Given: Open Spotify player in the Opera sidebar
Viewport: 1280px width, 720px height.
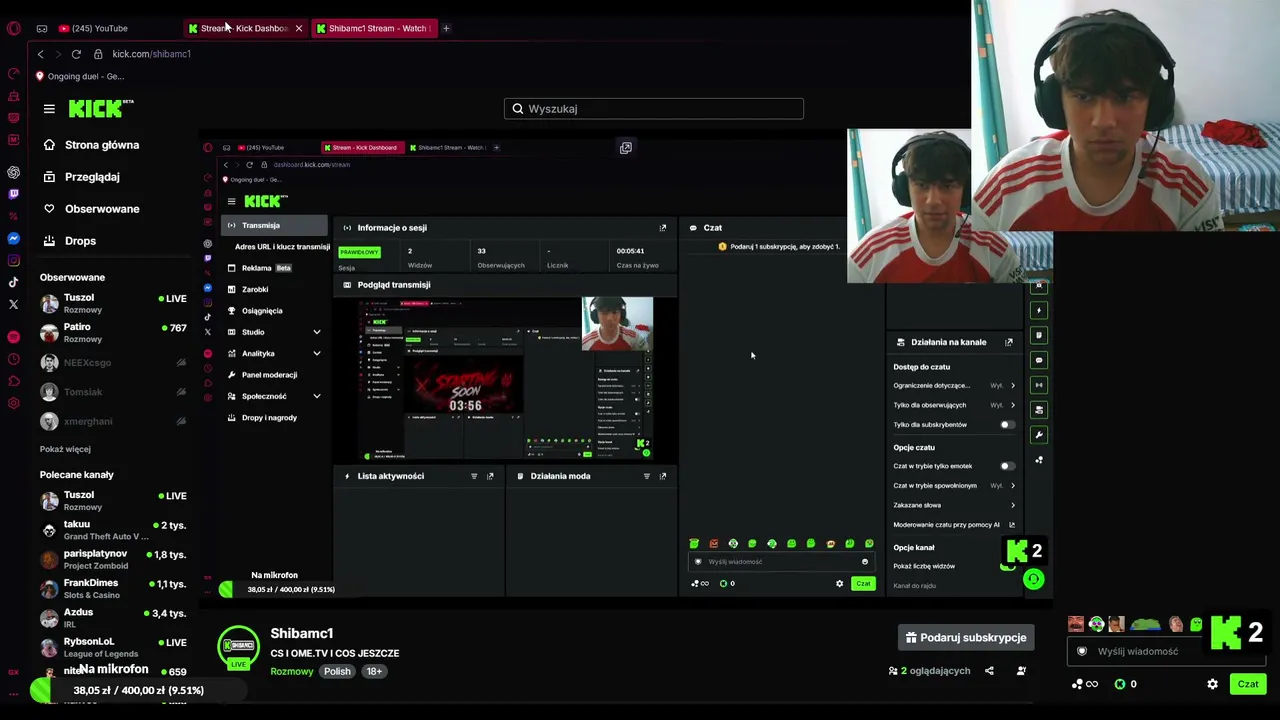Looking at the screenshot, I should click(x=14, y=337).
